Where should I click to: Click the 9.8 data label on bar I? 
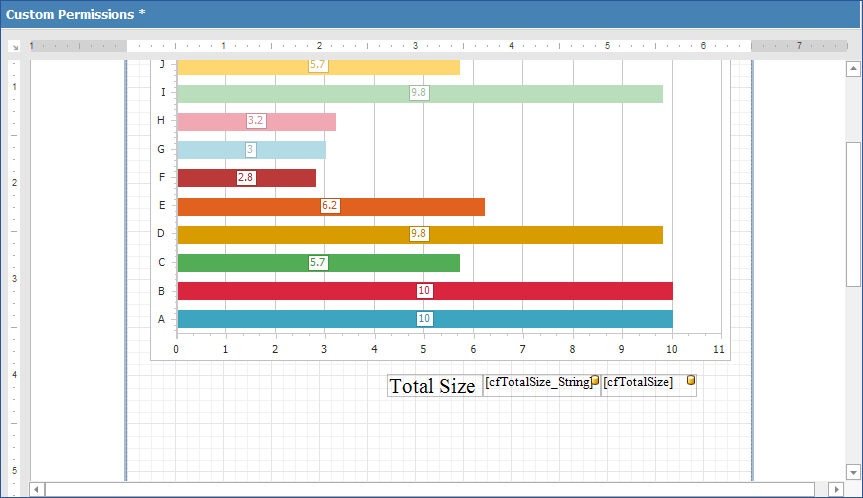(418, 93)
